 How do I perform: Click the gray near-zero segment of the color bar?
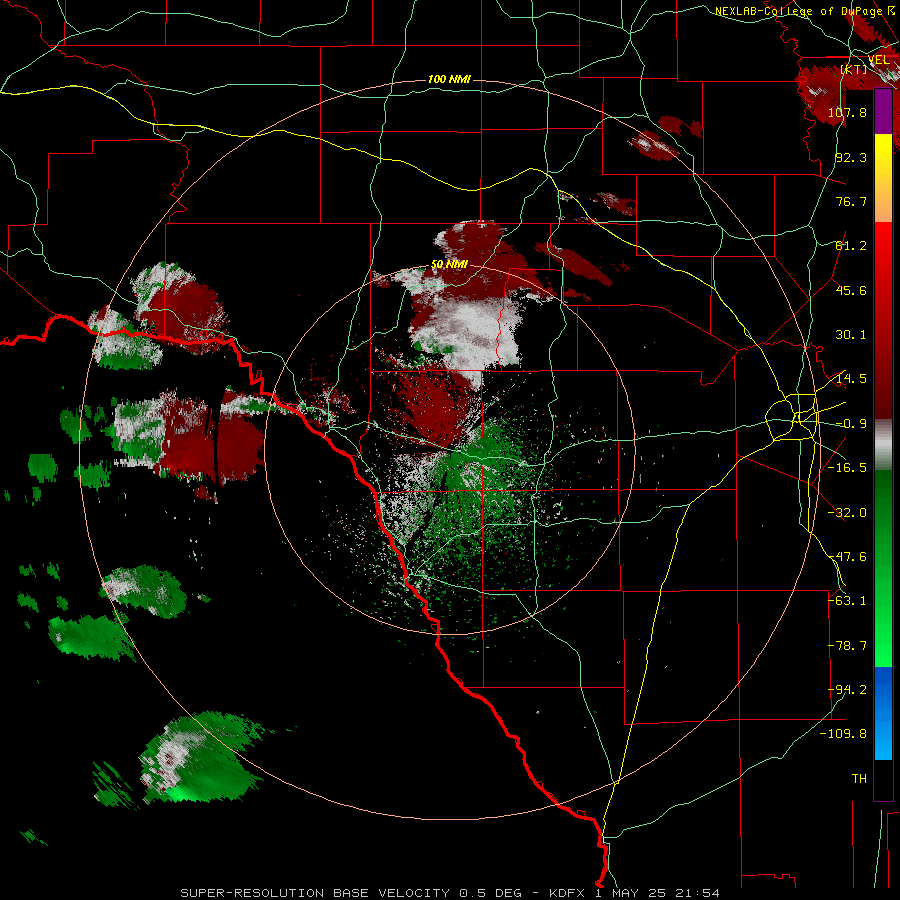pyautogui.click(x=883, y=445)
